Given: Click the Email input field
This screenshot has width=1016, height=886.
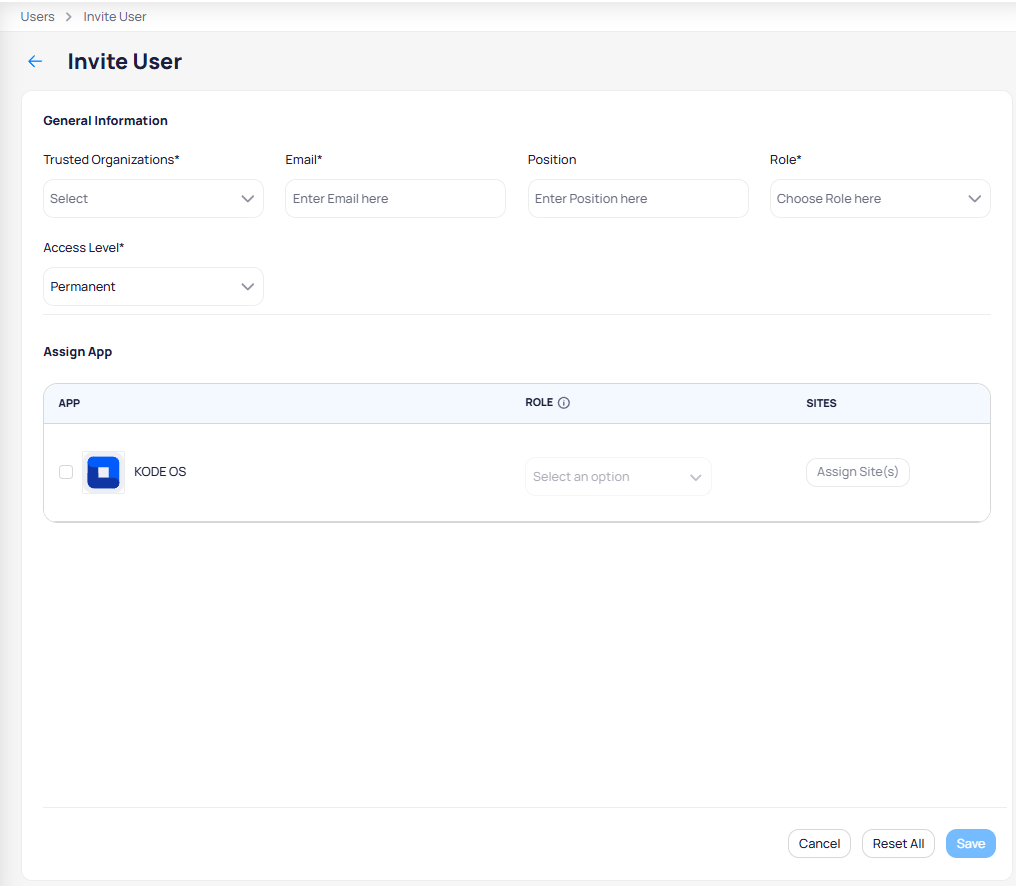Looking at the screenshot, I should [x=395, y=198].
